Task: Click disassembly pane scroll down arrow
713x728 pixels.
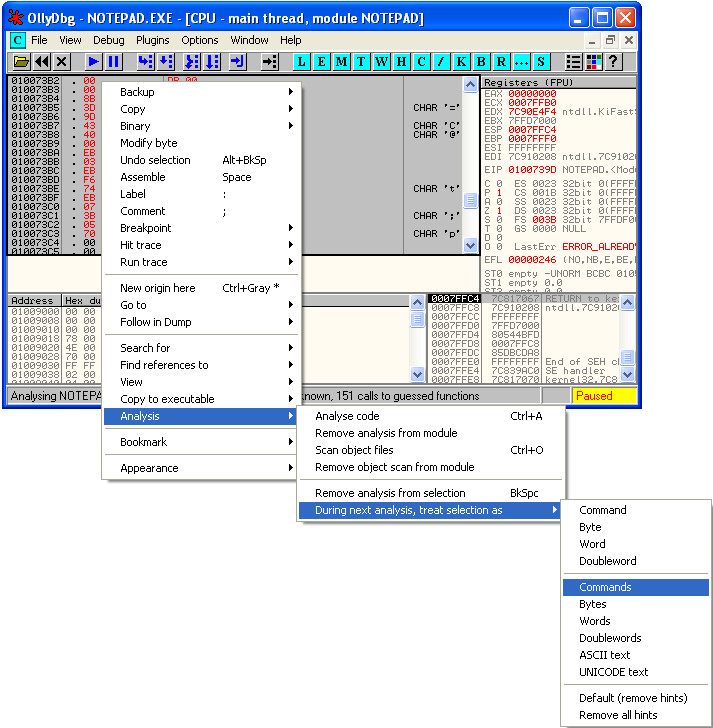Action: [470, 246]
